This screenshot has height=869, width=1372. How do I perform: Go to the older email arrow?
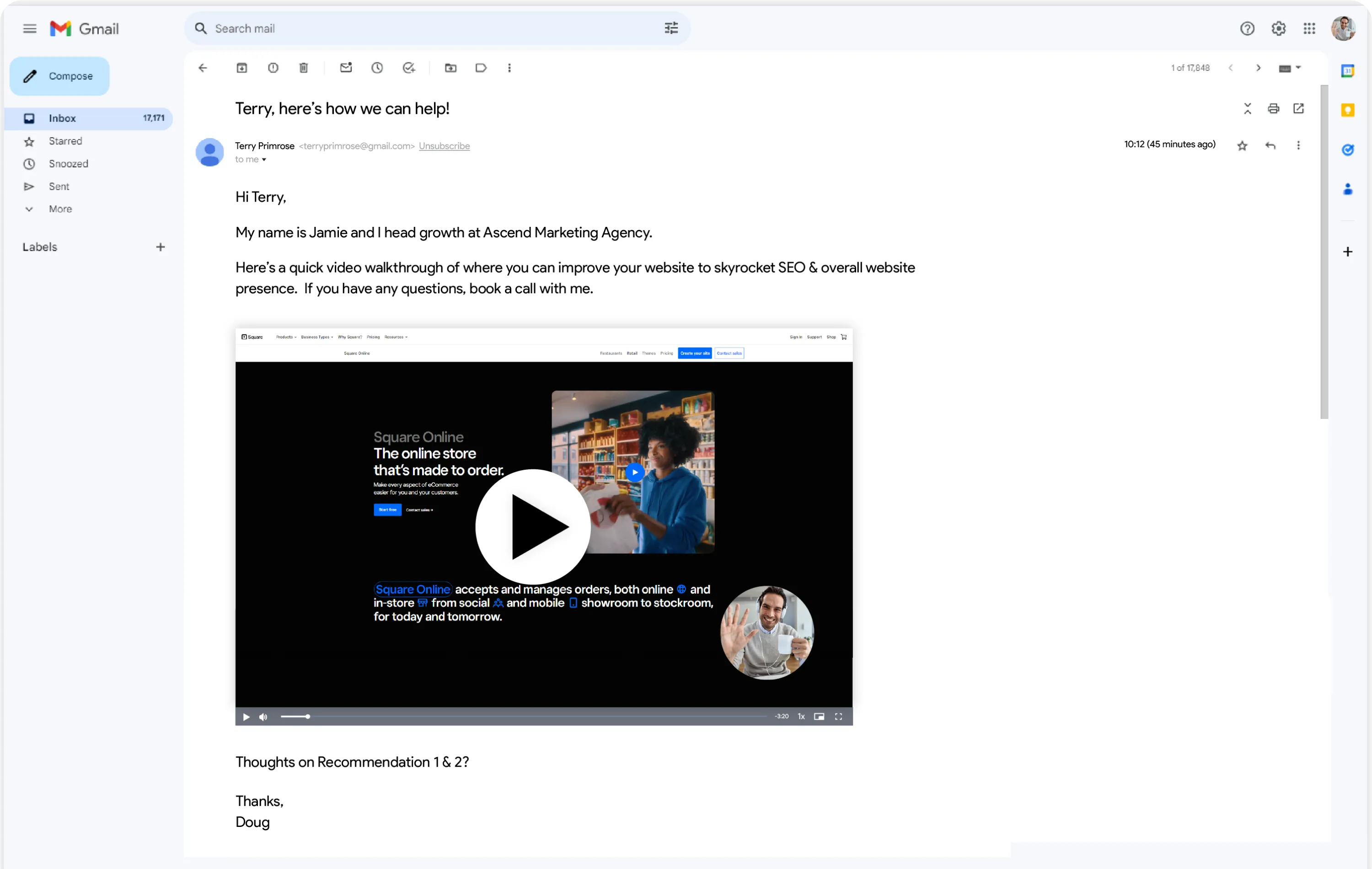(x=1258, y=68)
